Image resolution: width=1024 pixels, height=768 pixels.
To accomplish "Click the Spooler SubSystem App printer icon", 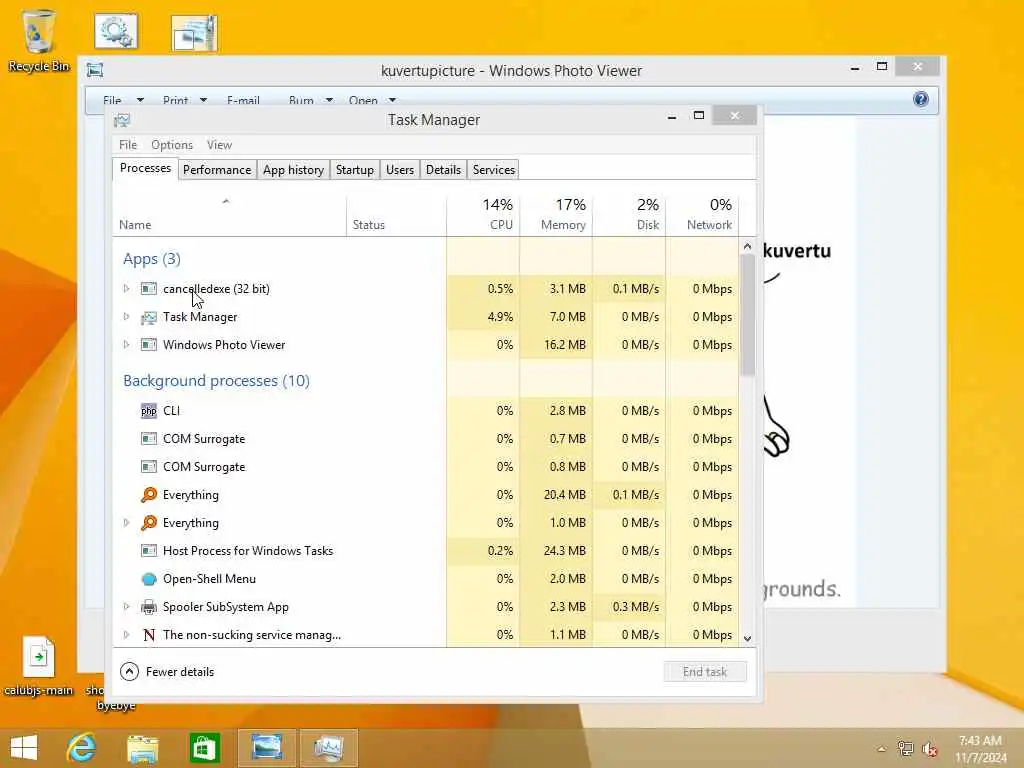I will pyautogui.click(x=149, y=607).
